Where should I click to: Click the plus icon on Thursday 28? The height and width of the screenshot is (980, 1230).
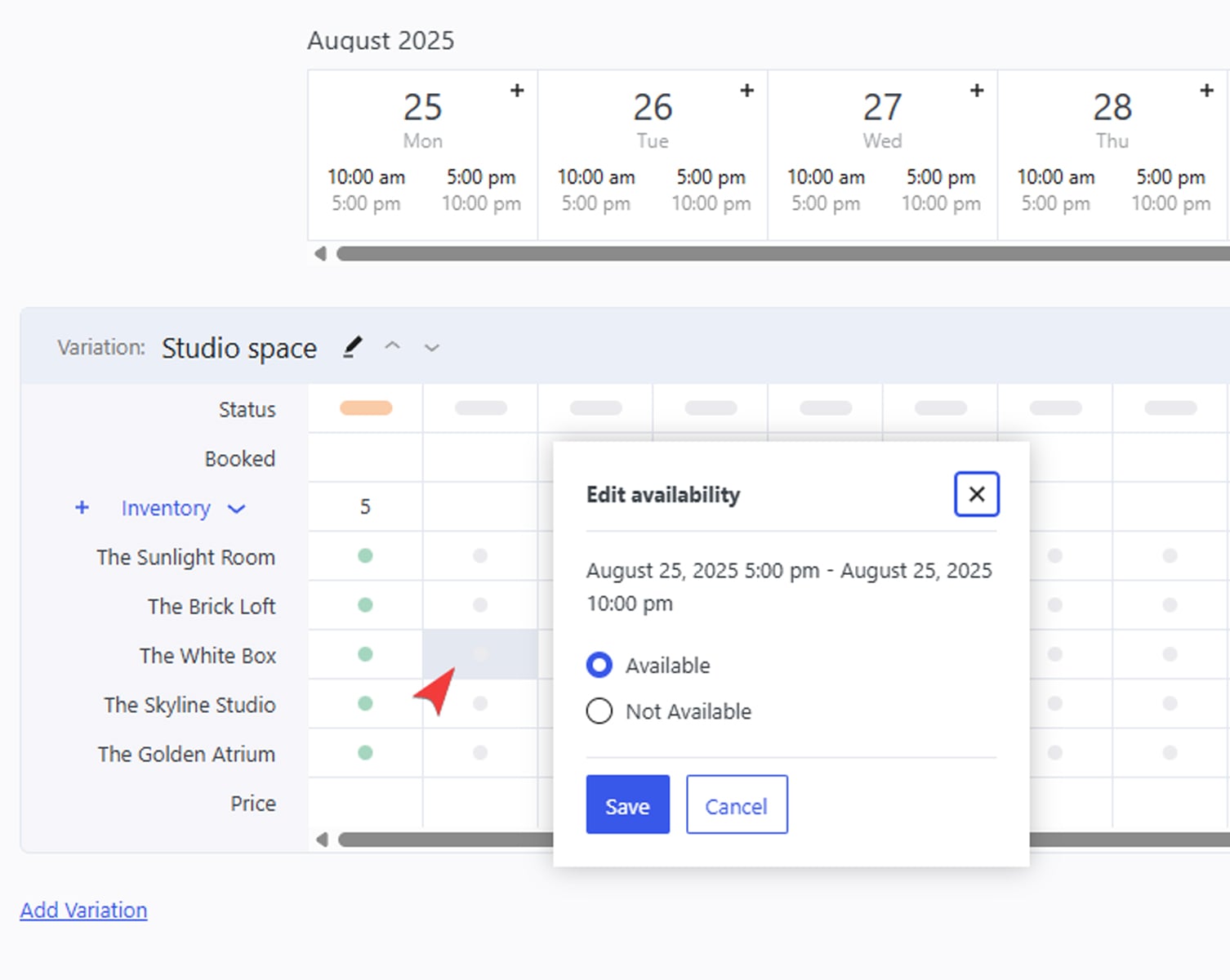pos(1206,91)
